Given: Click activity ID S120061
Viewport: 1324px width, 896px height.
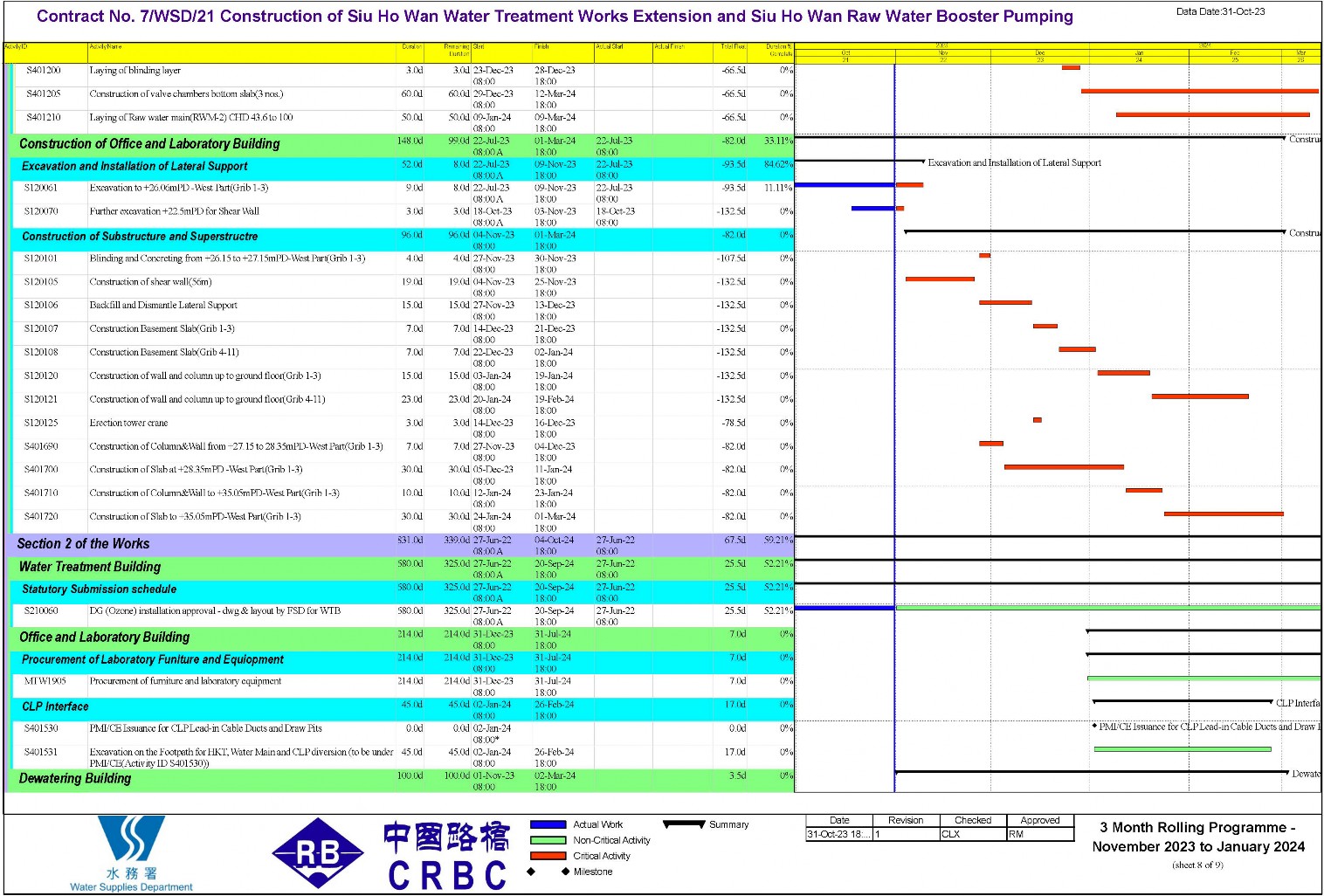Looking at the screenshot, I should [x=41, y=188].
